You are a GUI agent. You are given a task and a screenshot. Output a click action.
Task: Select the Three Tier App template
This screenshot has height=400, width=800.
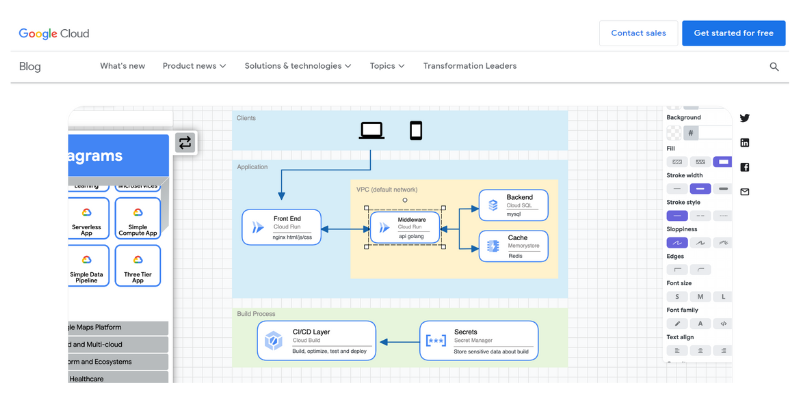[x=138, y=265]
